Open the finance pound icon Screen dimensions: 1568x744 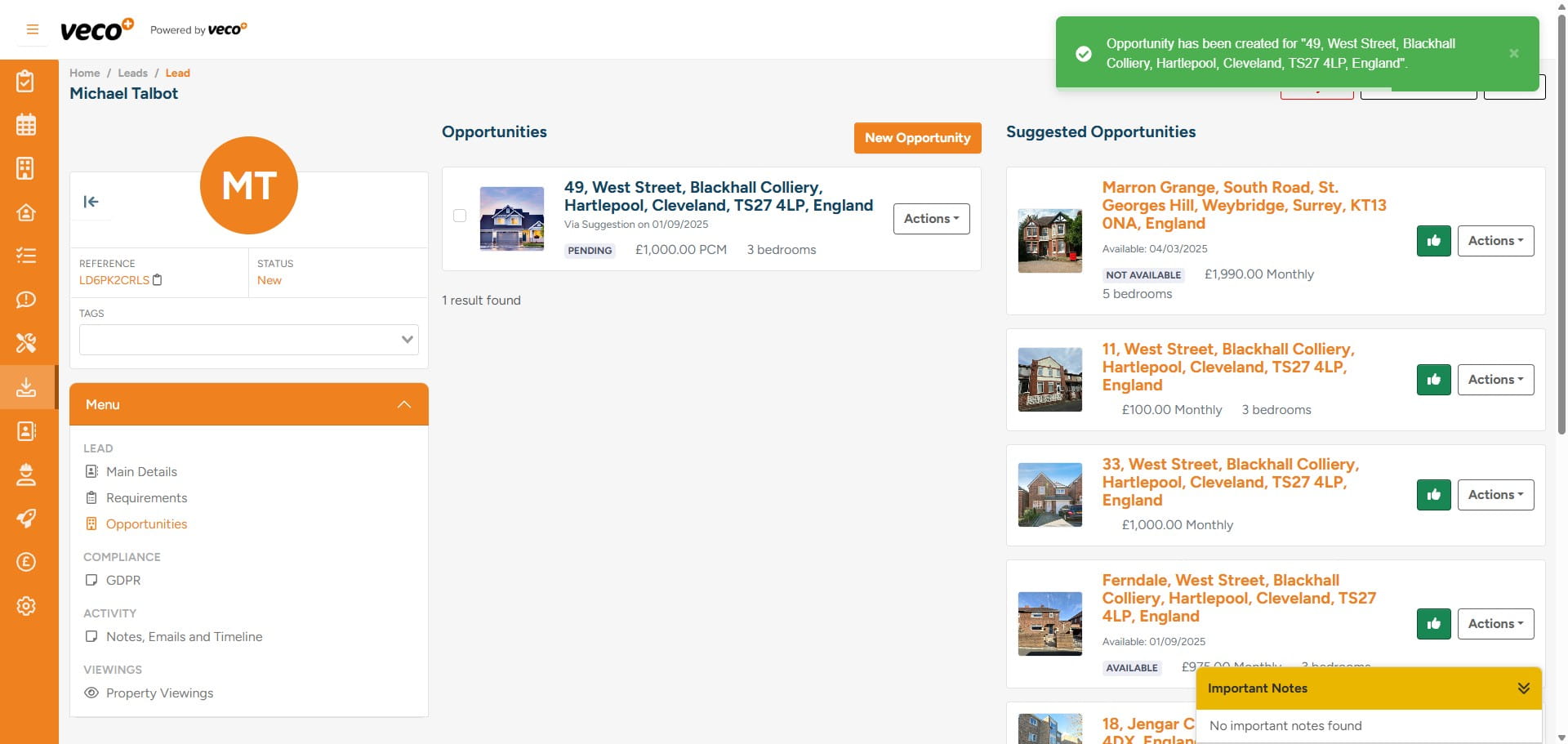(27, 562)
